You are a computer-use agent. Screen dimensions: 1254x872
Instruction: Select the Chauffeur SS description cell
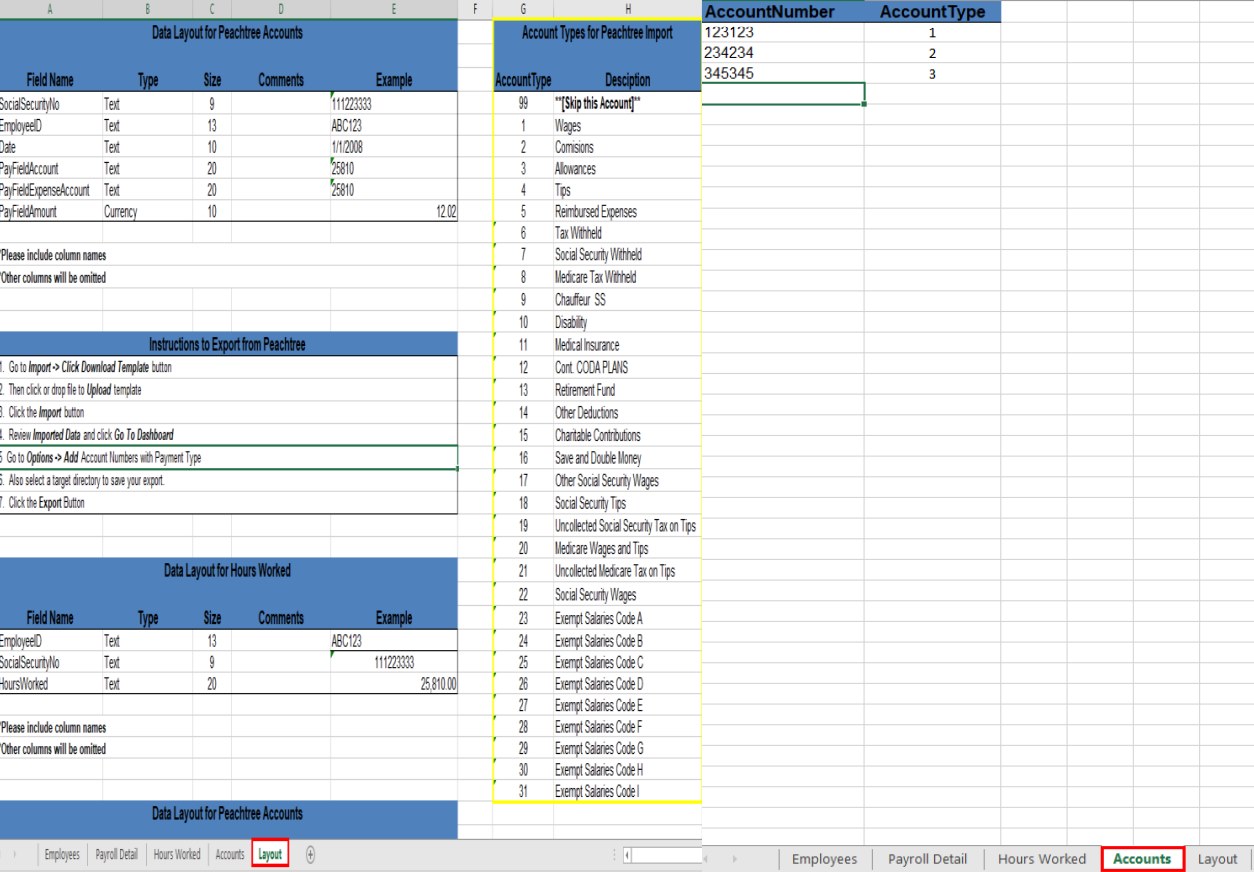pyautogui.click(x=627, y=300)
